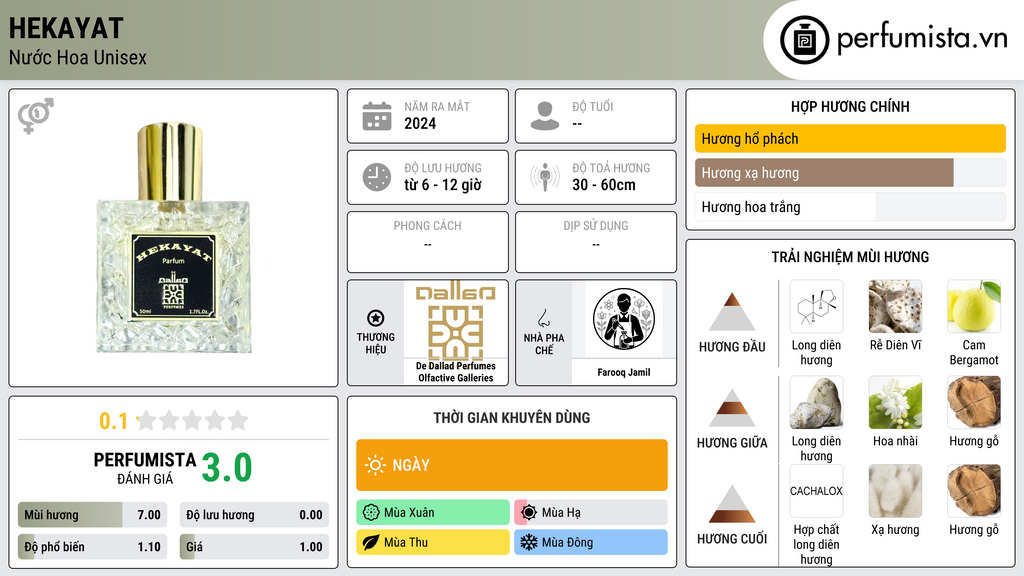The height and width of the screenshot is (576, 1024).
Task: Select the orange Ngày time bar
Action: click(x=512, y=465)
